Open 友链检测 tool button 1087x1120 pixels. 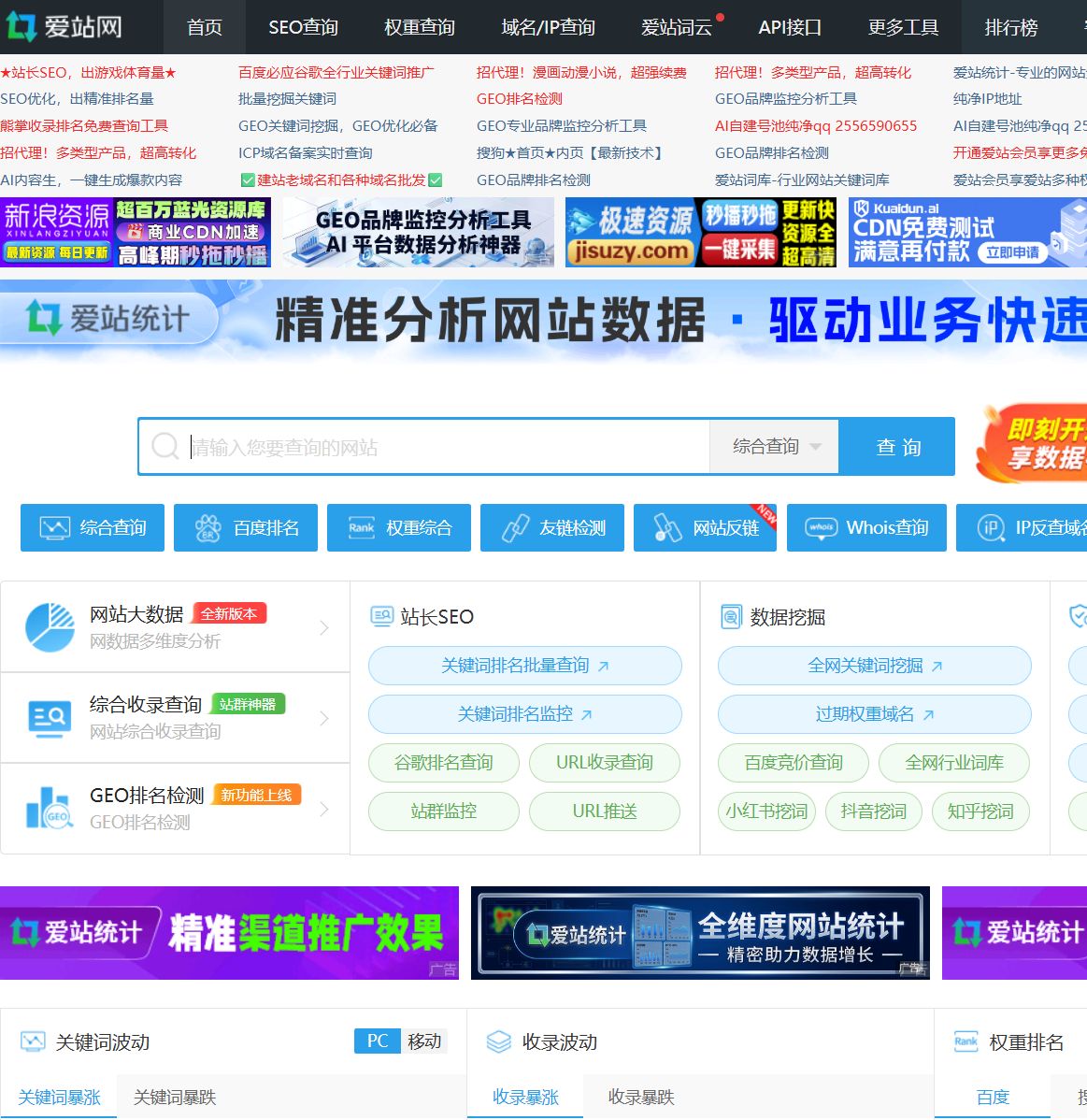tap(552, 528)
